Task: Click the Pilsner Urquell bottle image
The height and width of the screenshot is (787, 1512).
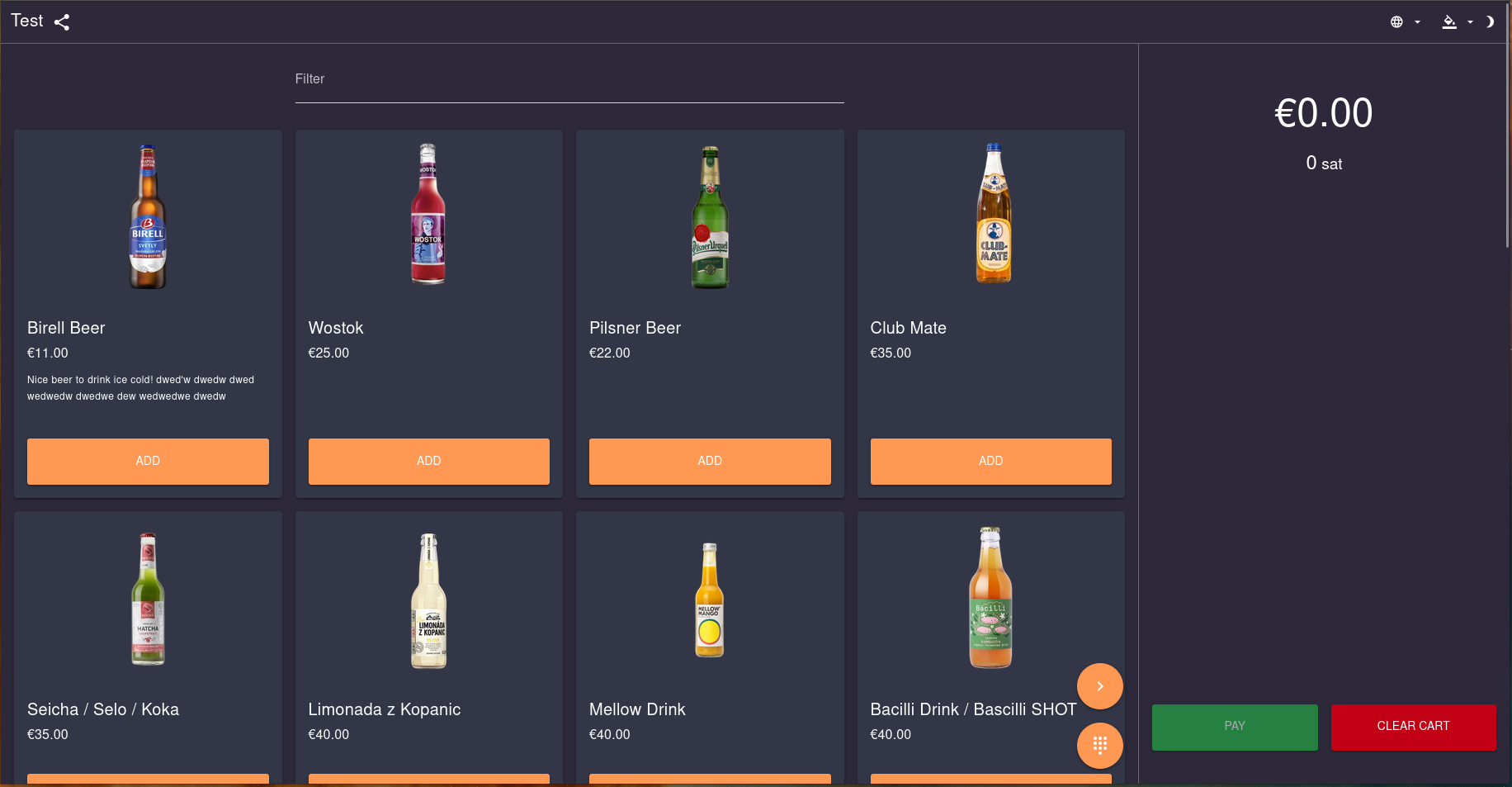Action: tap(710, 217)
